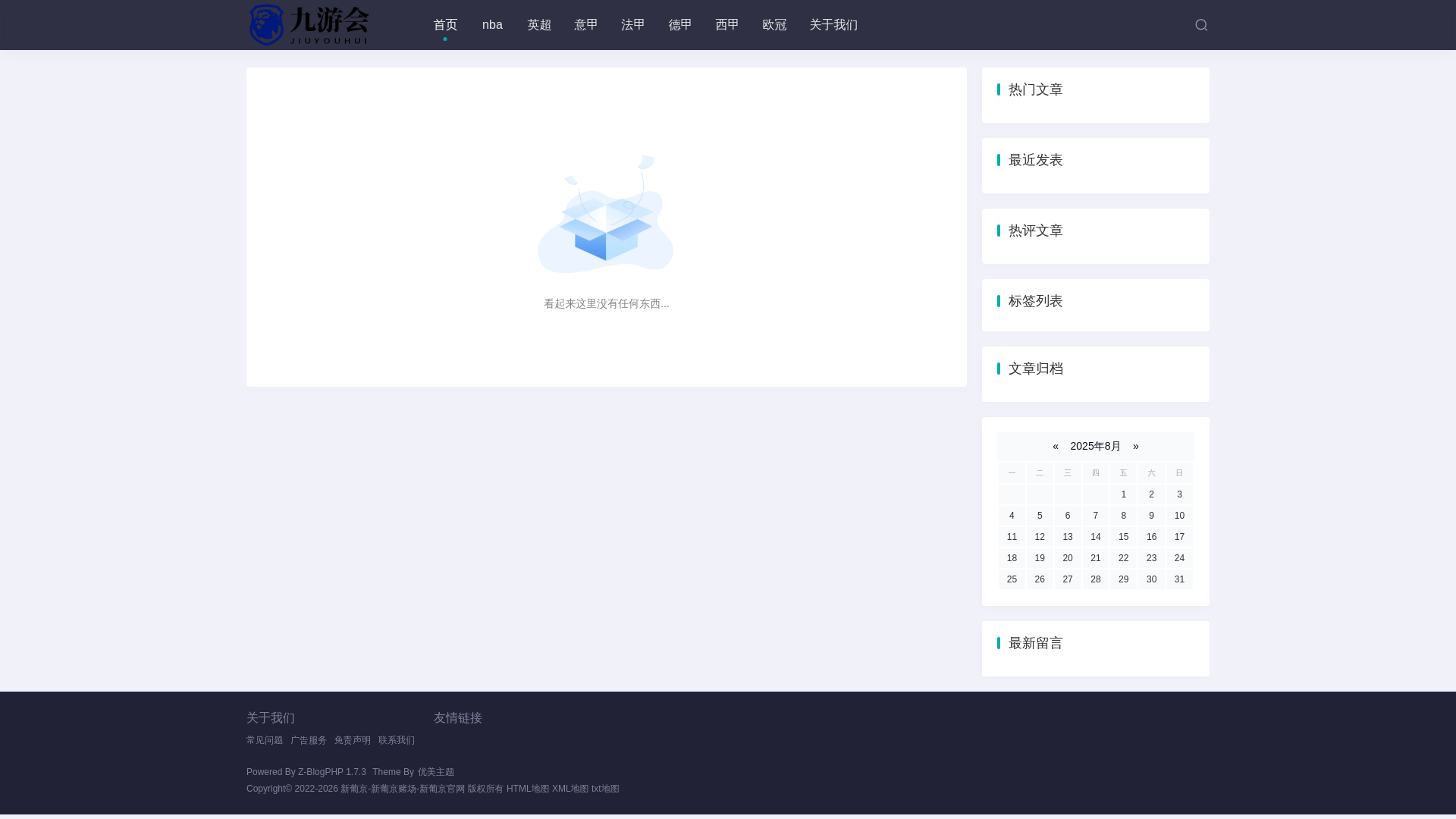Click calendar day 15
Screen dimensions: 1456x819
click(1124, 537)
